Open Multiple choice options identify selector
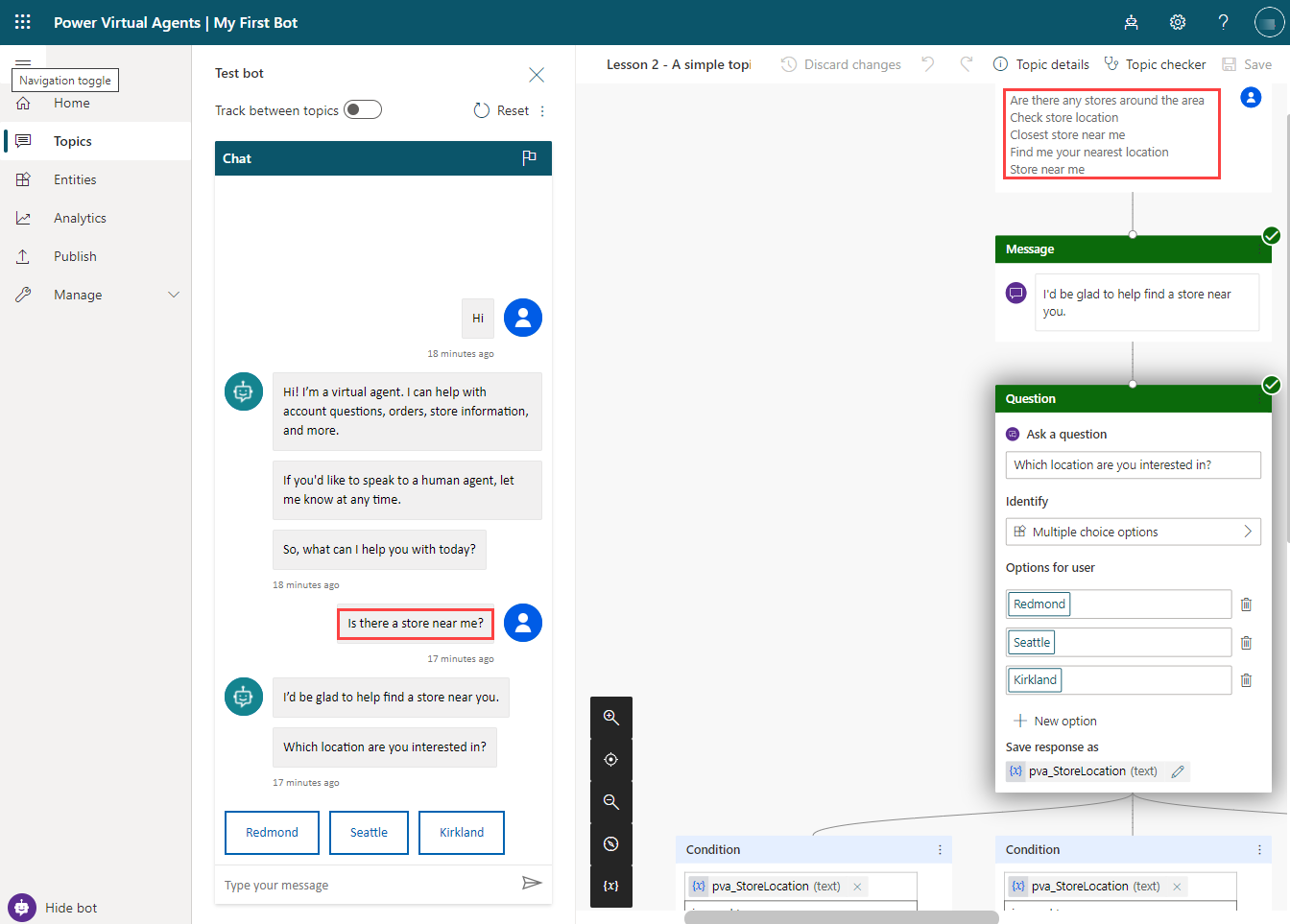1290x924 pixels. [1134, 532]
